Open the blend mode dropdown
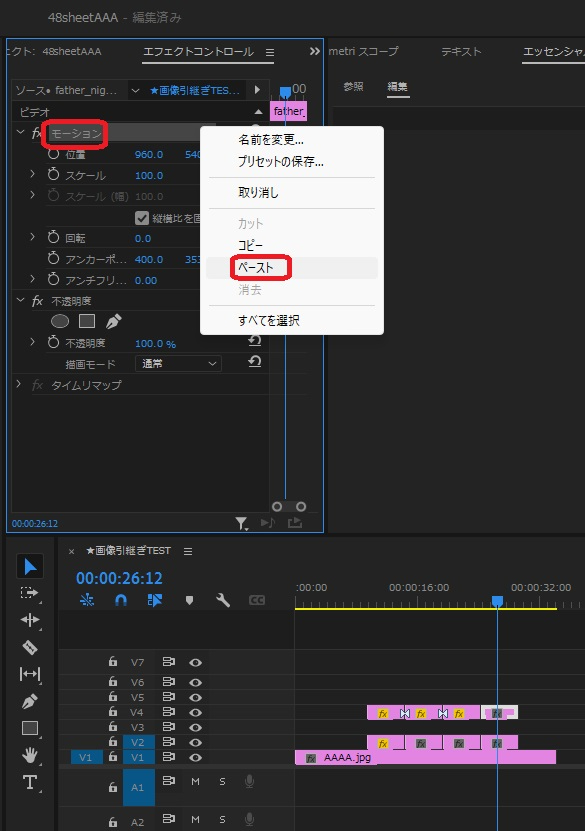 [x=179, y=364]
